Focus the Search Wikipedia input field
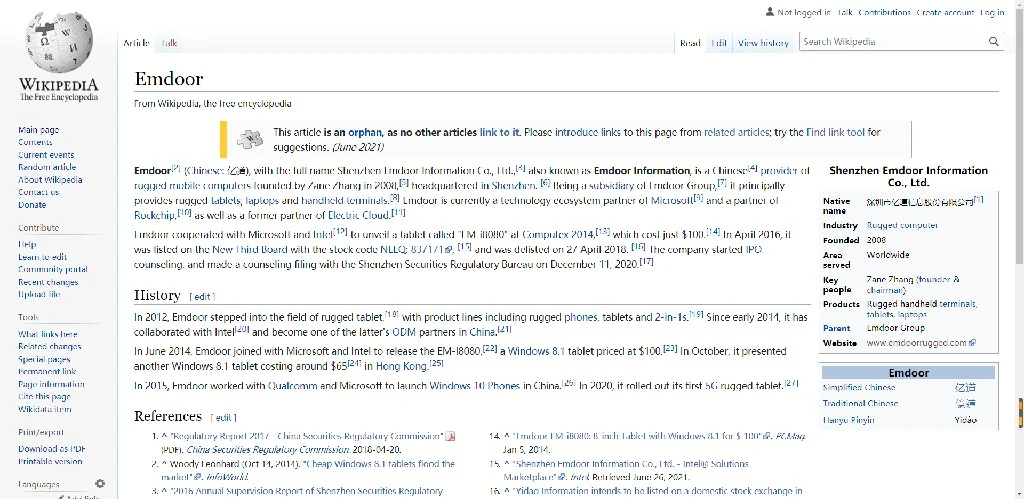Viewport: 1024px width, 499px height. point(892,42)
